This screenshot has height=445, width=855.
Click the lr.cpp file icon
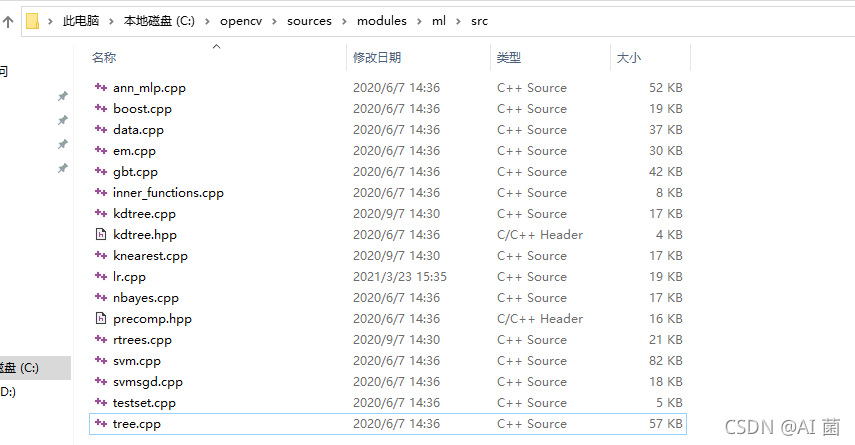(101, 276)
